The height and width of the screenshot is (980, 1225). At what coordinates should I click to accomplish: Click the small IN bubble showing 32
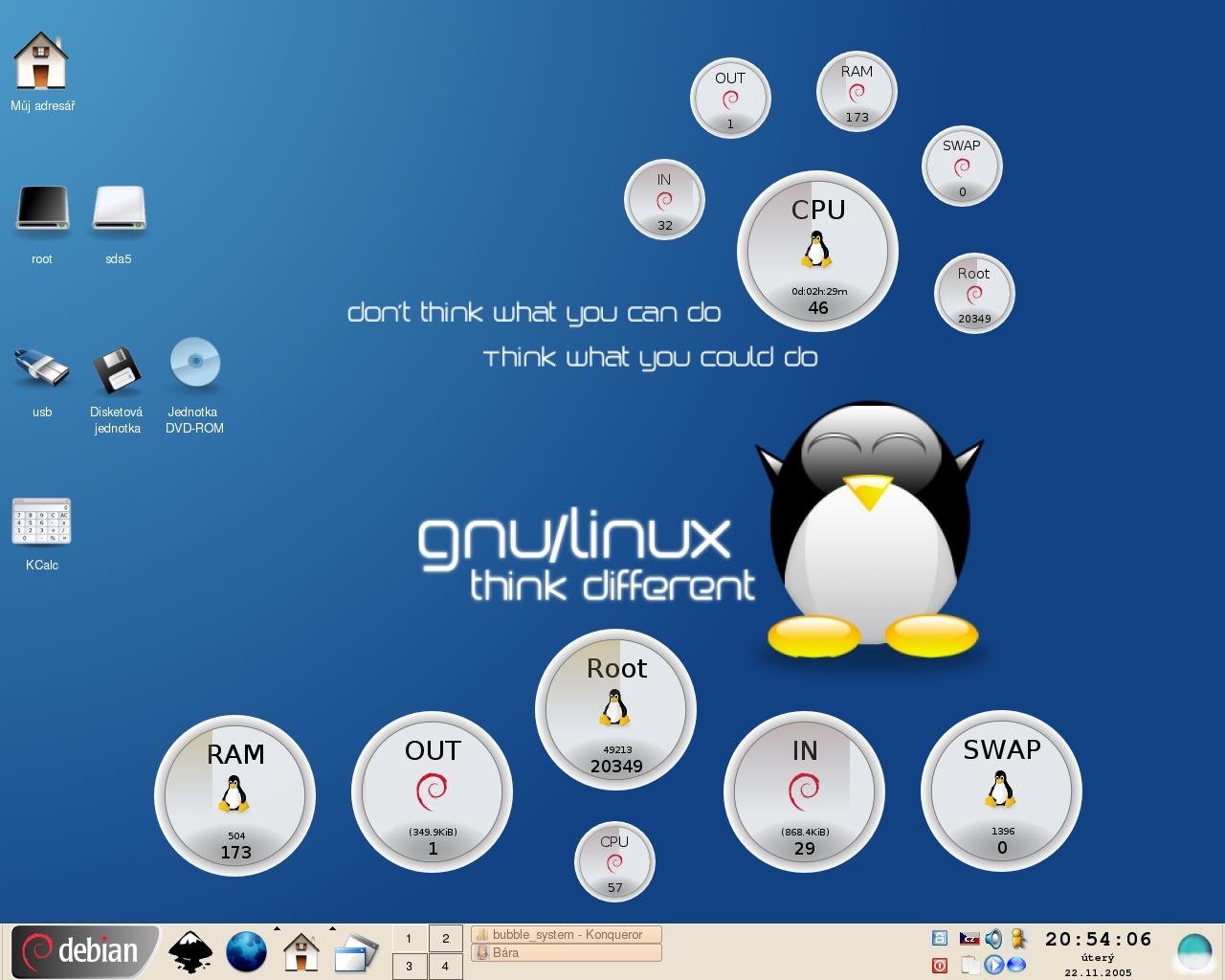pos(664,200)
